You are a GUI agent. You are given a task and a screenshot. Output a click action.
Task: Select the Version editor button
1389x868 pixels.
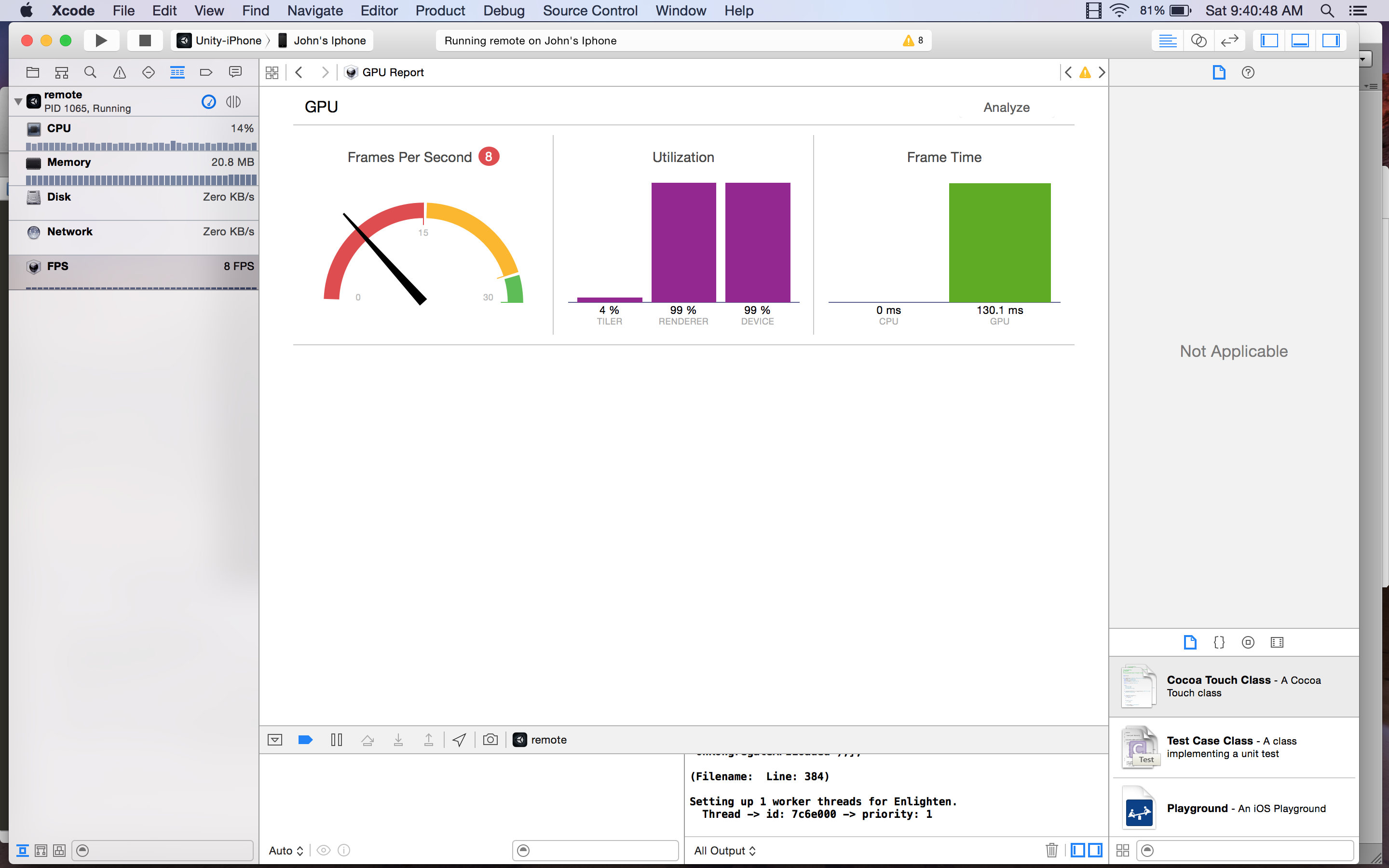1229,41
